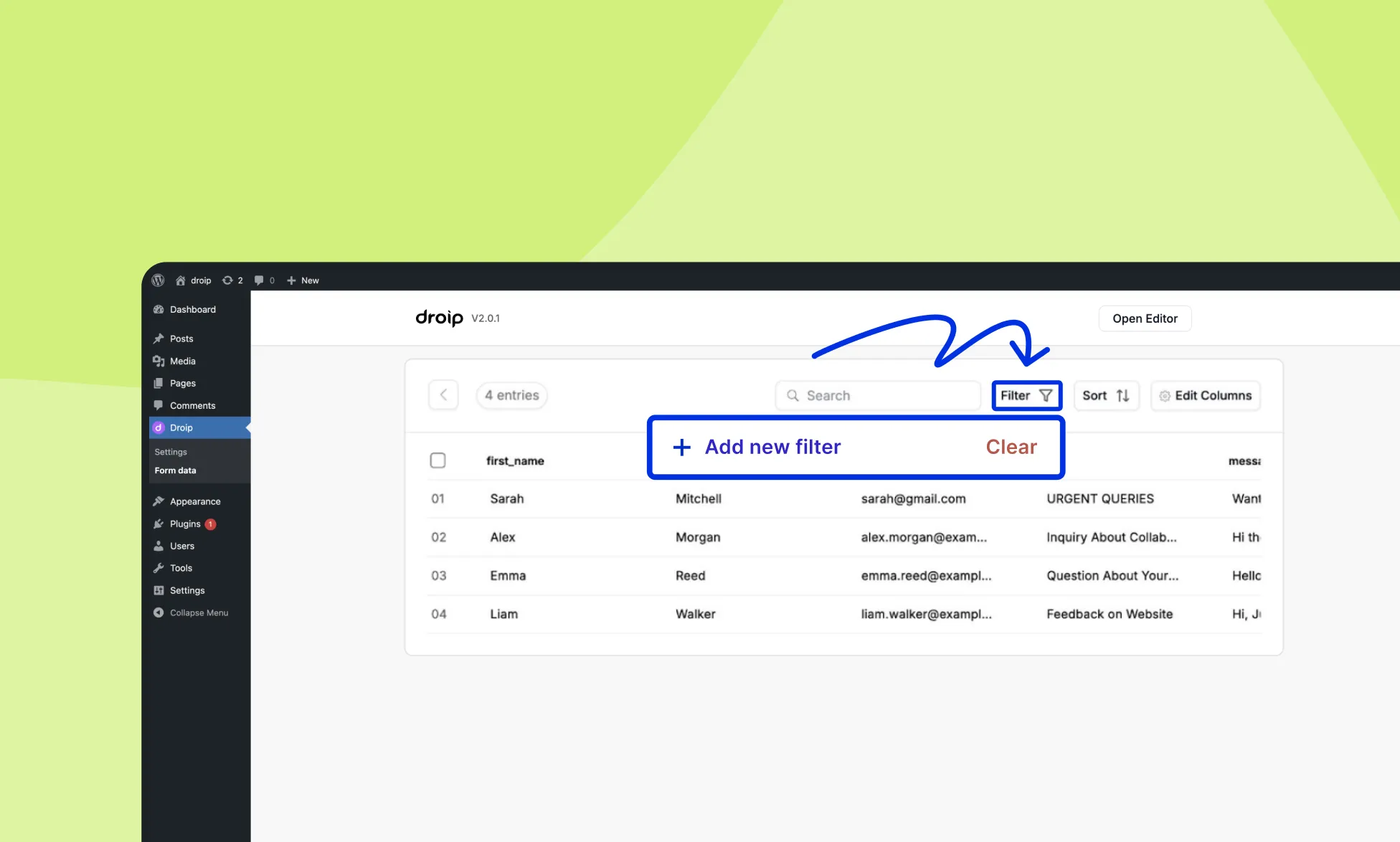Viewport: 1400px width, 842px height.
Task: Click the New plus button
Action: (303, 280)
